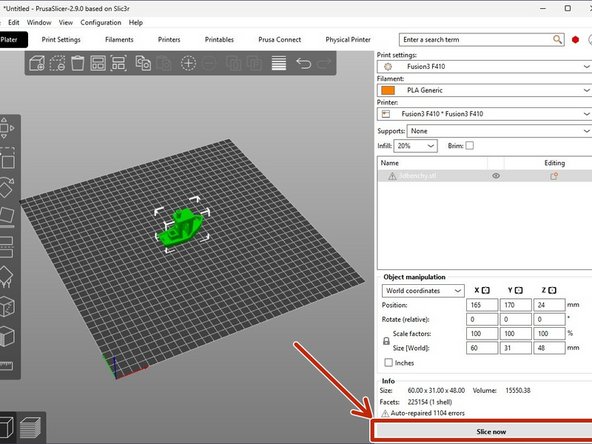Open the Variable layer height tool

tap(279, 63)
